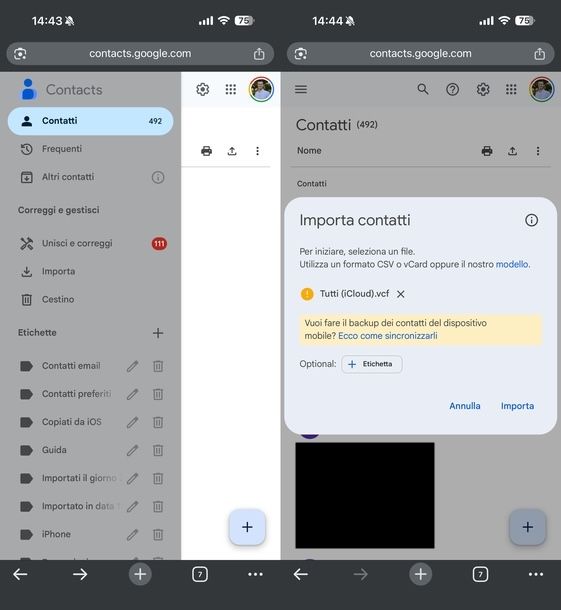This screenshot has height=610, width=561.
Task: Open three-dot more menu in right screen
Action: (x=538, y=151)
